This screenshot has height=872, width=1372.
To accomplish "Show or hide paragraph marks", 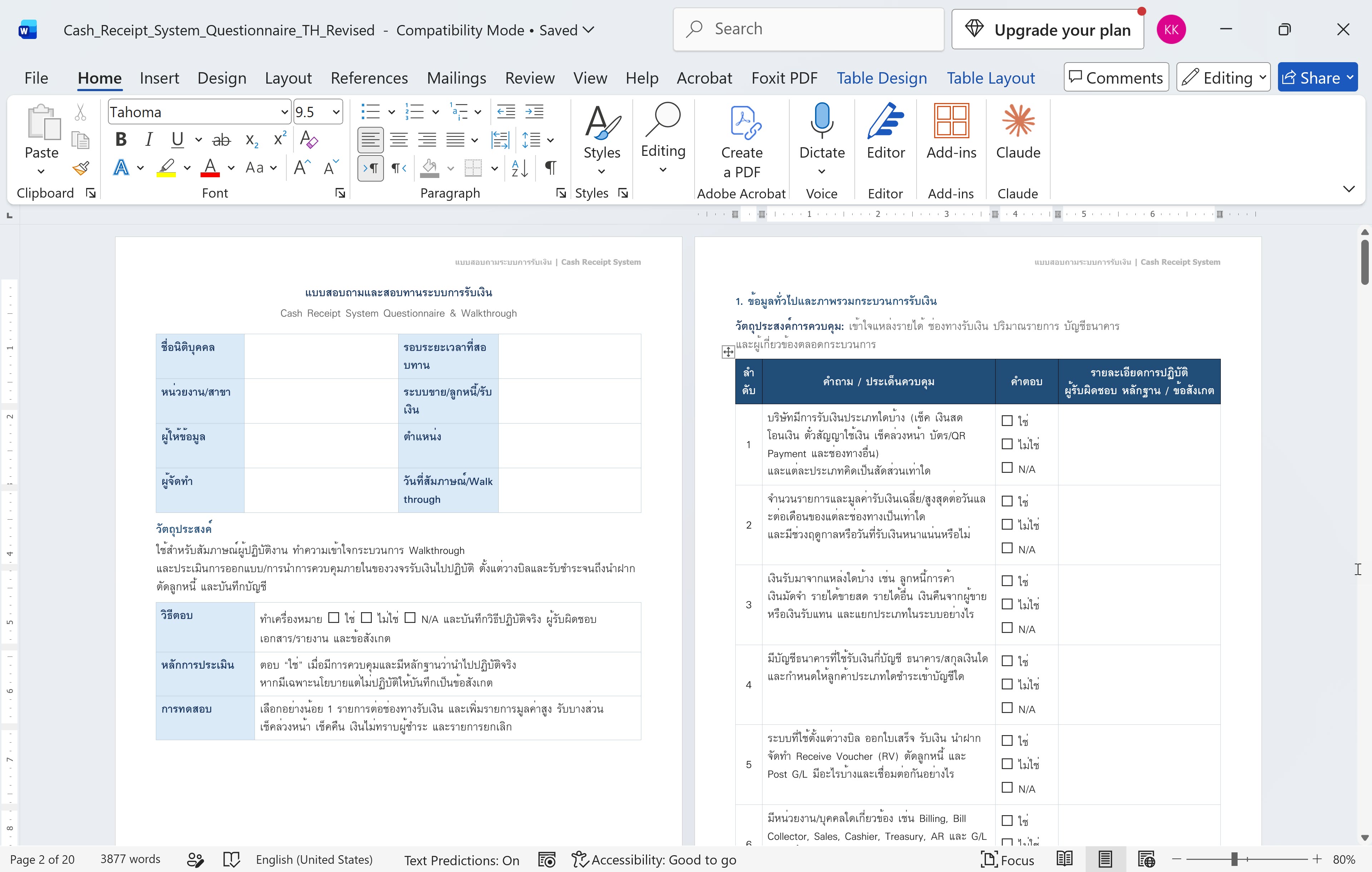I will tap(550, 168).
